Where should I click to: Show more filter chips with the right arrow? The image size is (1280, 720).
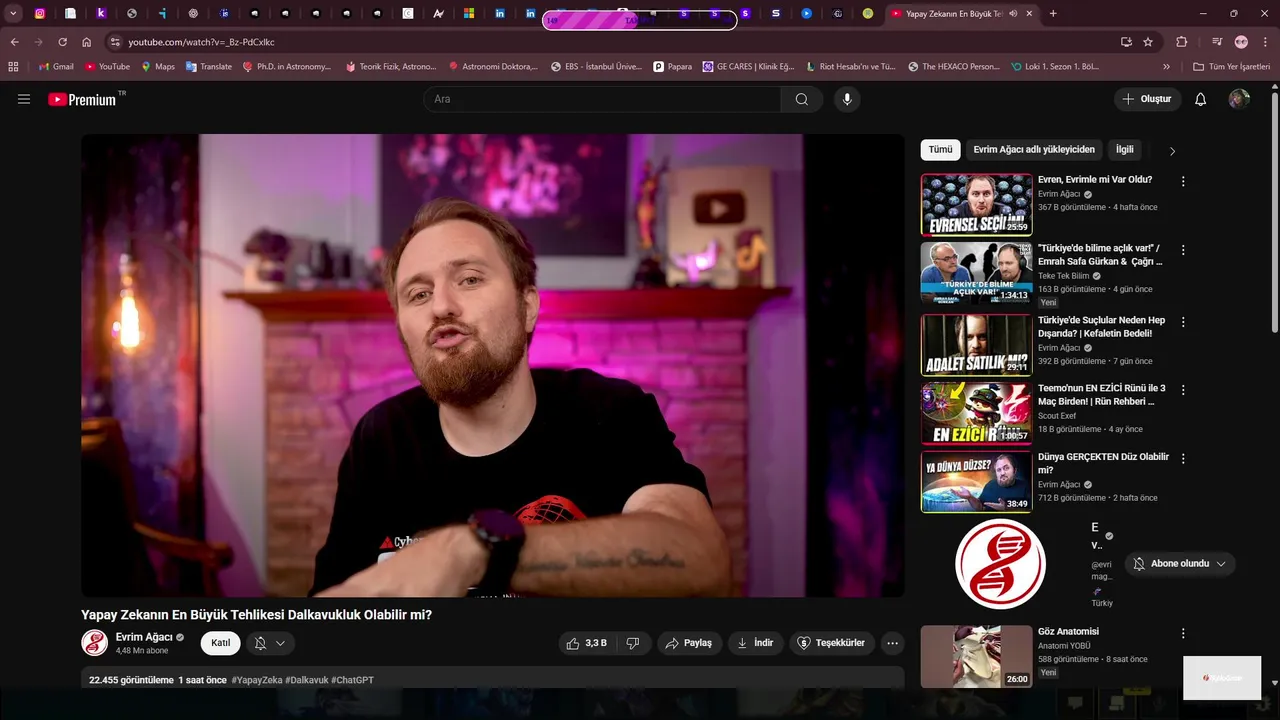click(x=1172, y=151)
